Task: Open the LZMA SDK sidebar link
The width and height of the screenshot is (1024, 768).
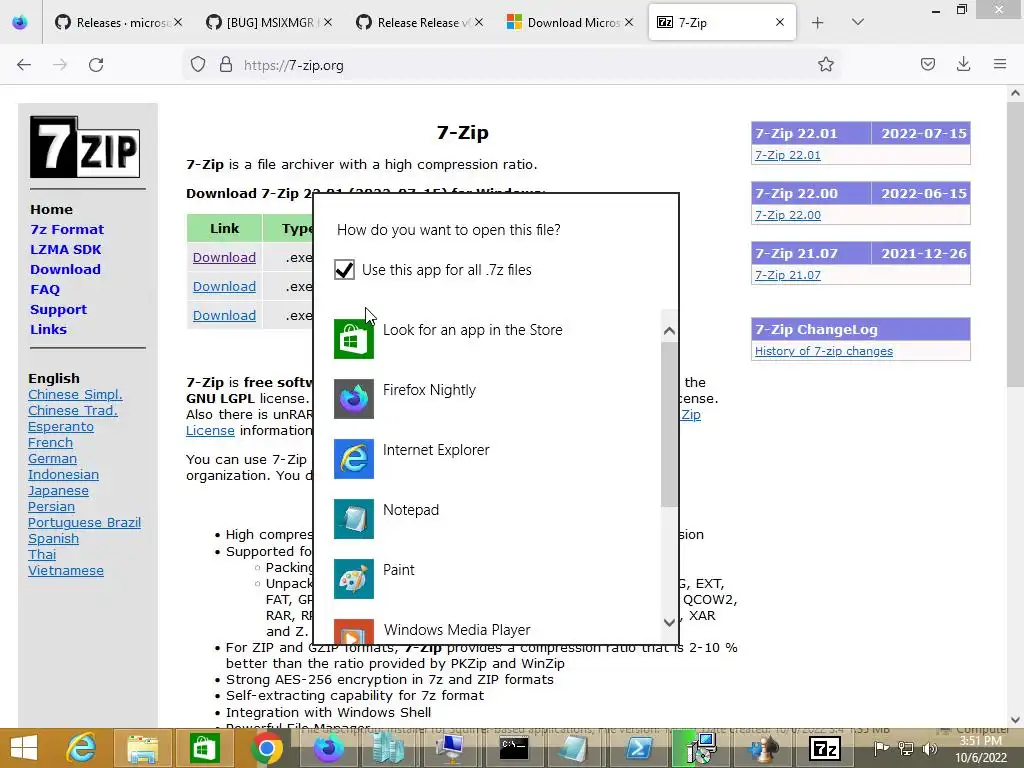Action: 65,249
